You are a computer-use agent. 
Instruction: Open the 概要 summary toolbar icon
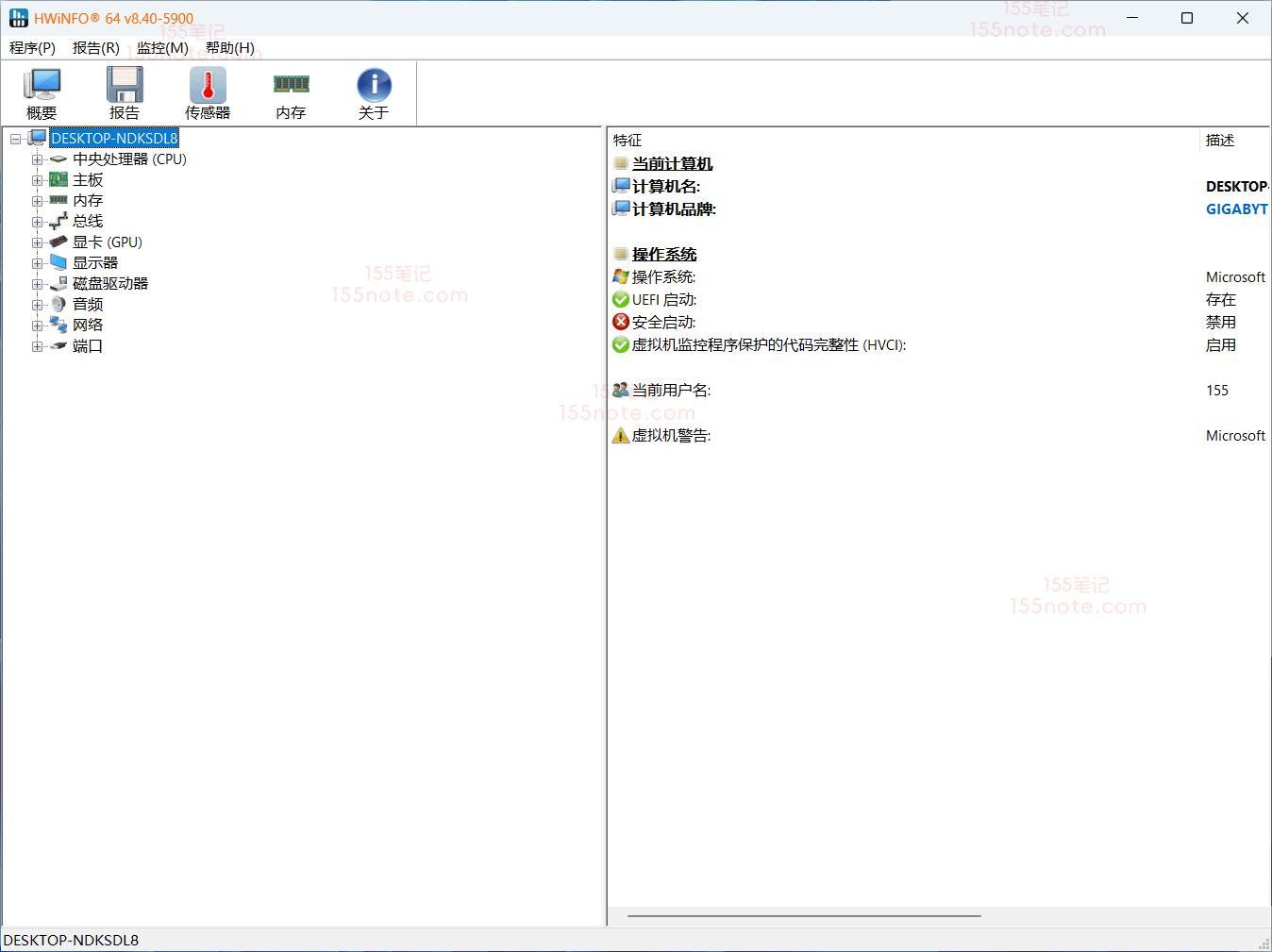point(42,93)
